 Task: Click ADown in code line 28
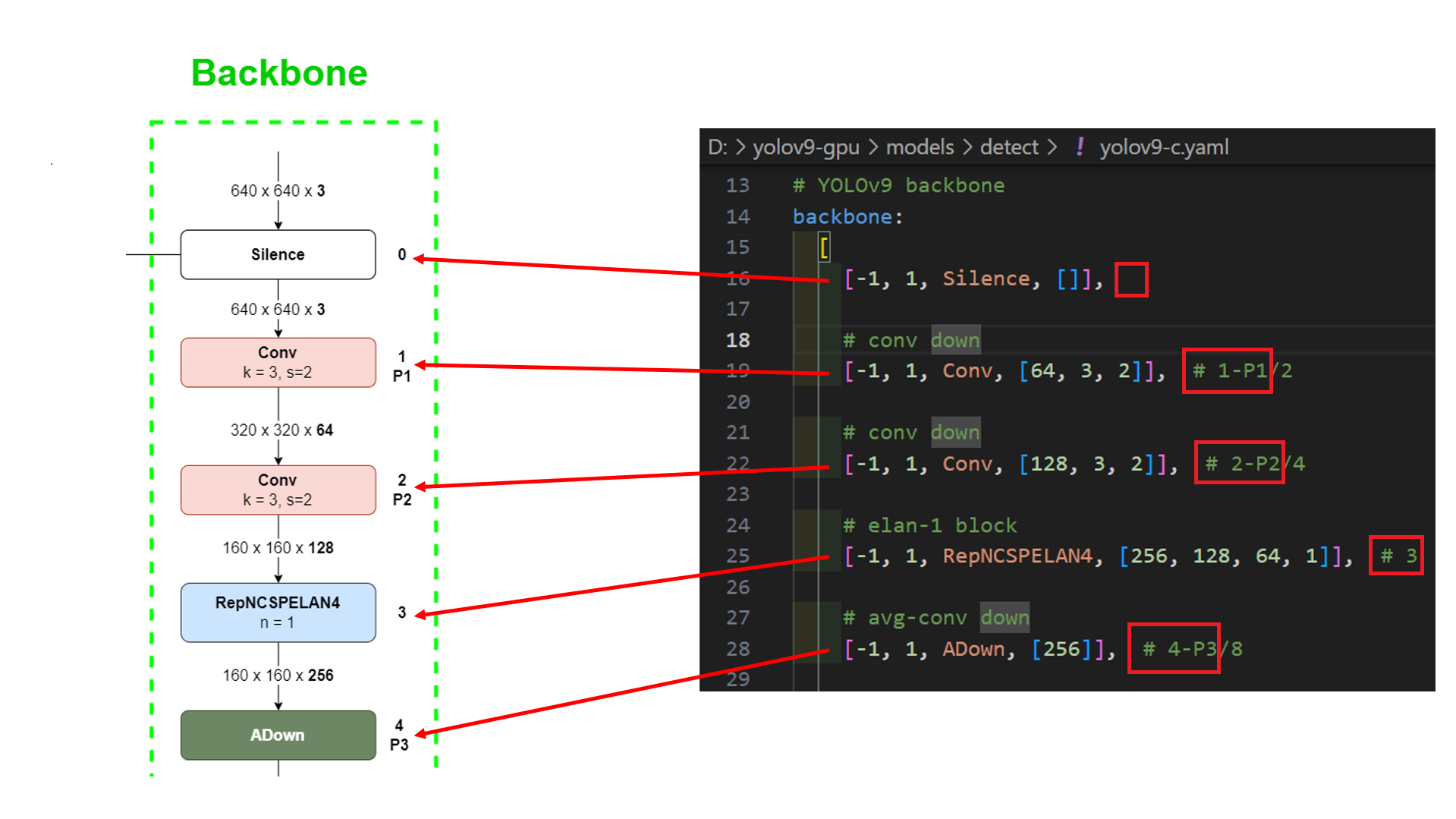(973, 649)
